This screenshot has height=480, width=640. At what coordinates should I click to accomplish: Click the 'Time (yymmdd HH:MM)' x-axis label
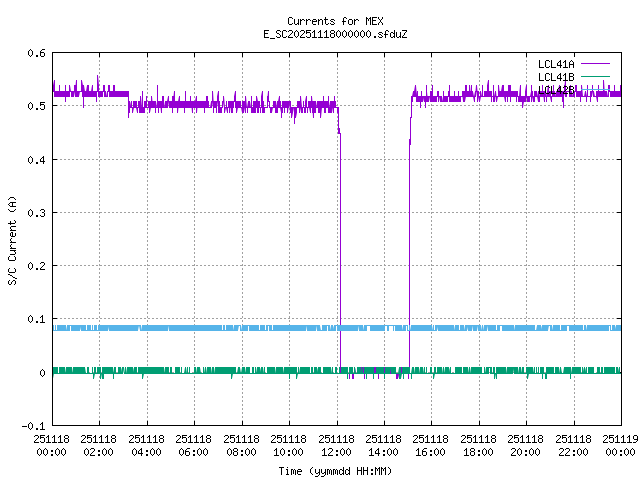pos(335,470)
